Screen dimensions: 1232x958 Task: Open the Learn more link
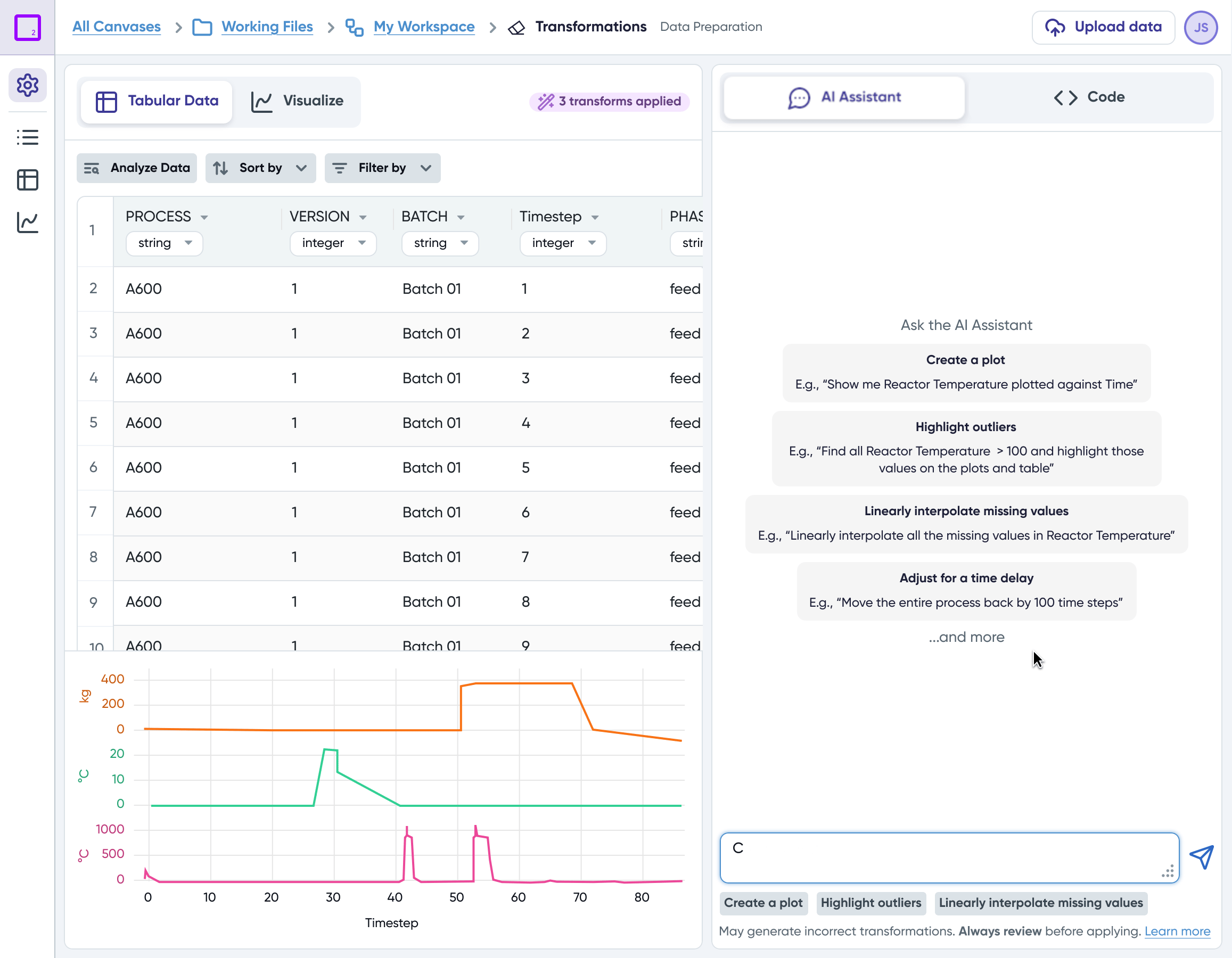pyautogui.click(x=1177, y=931)
